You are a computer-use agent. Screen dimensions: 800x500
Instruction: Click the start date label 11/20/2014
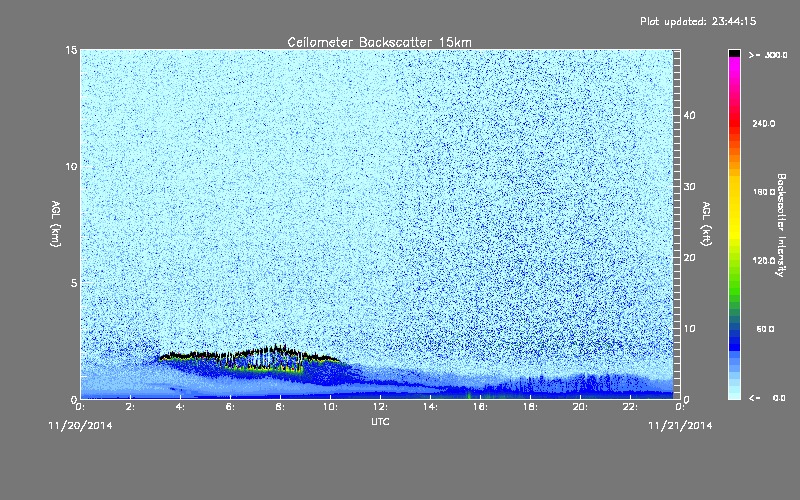(x=81, y=426)
